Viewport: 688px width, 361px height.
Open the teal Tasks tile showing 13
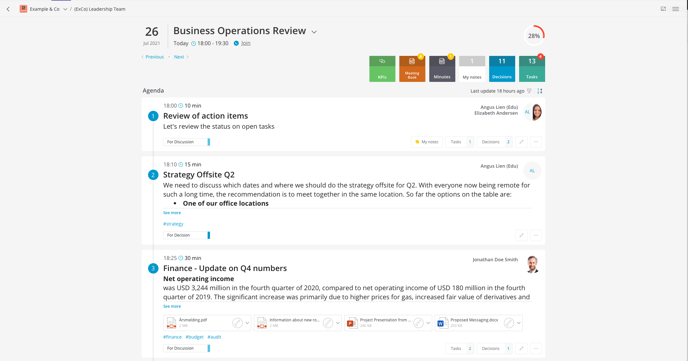click(532, 68)
